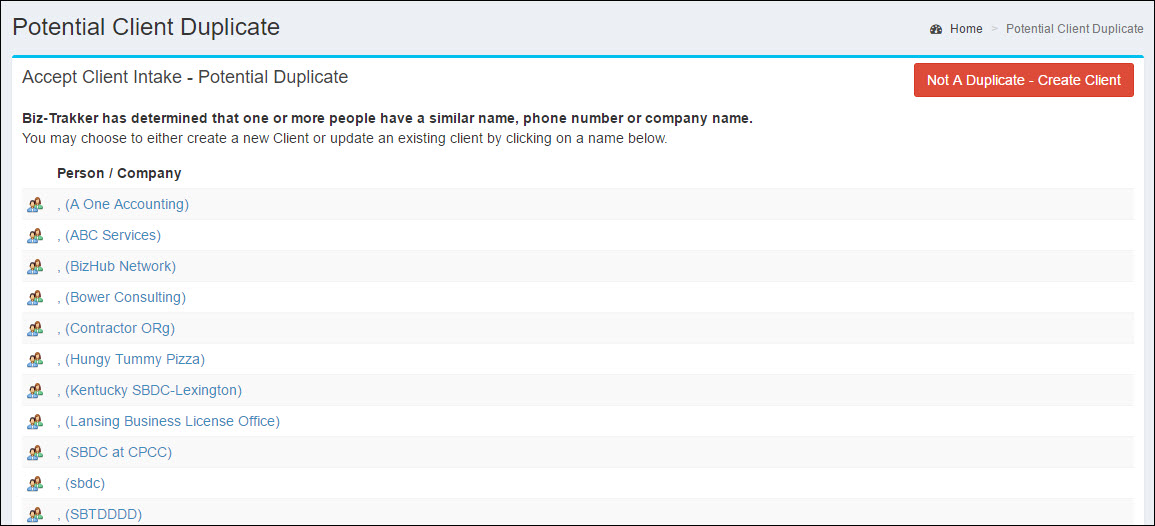Screen dimensions: 1155x526
Task: Open Kentucky SBDC-Lexington client link
Action: point(150,390)
